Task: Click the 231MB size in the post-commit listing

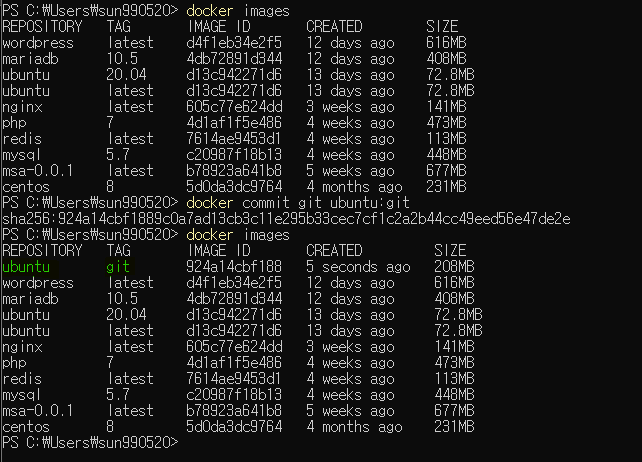Action: pos(454,427)
